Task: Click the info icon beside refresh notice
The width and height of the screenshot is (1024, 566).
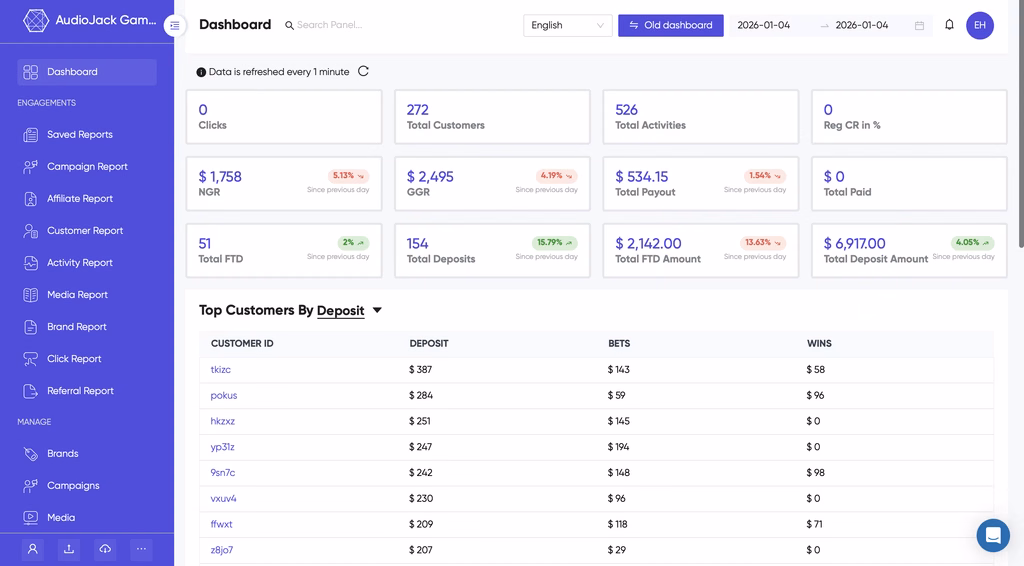Action: 201,72
